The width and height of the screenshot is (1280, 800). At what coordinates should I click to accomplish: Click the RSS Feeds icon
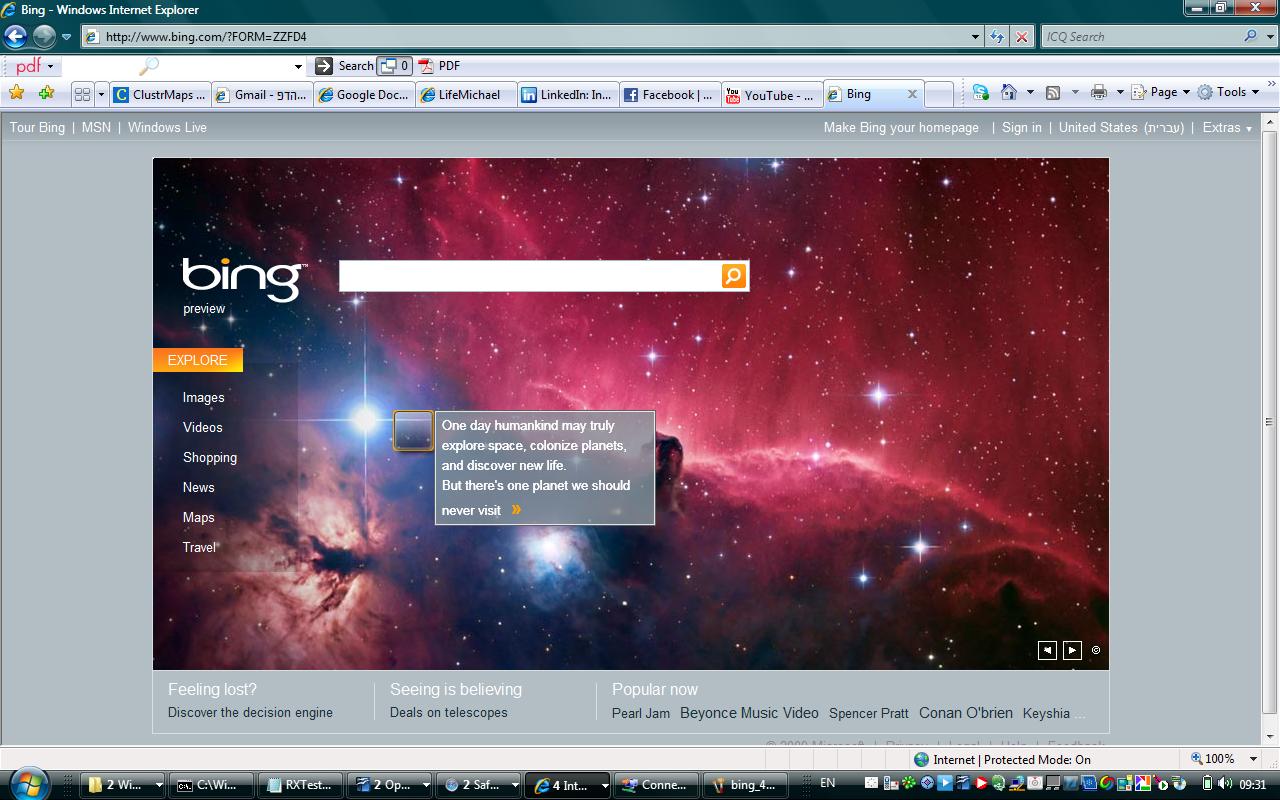[x=1053, y=92]
